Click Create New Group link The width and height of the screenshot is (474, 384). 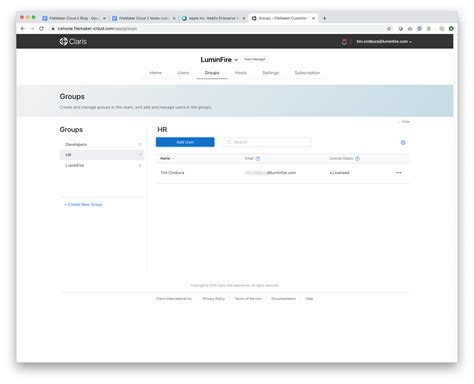click(83, 204)
